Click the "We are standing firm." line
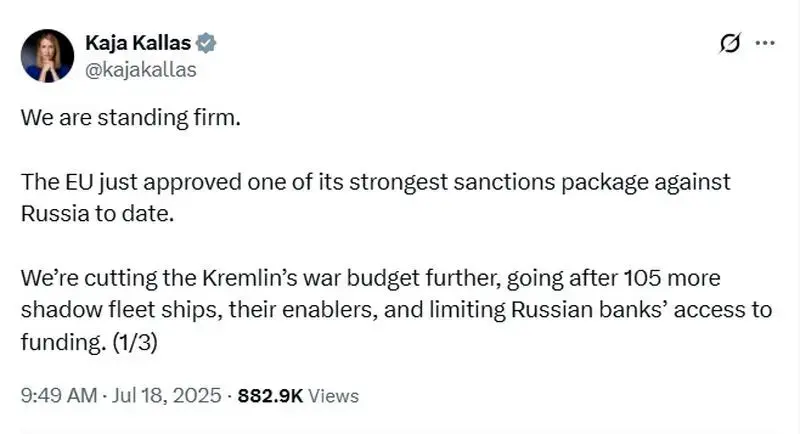Viewport: 800px width, 434px height. [x=131, y=118]
